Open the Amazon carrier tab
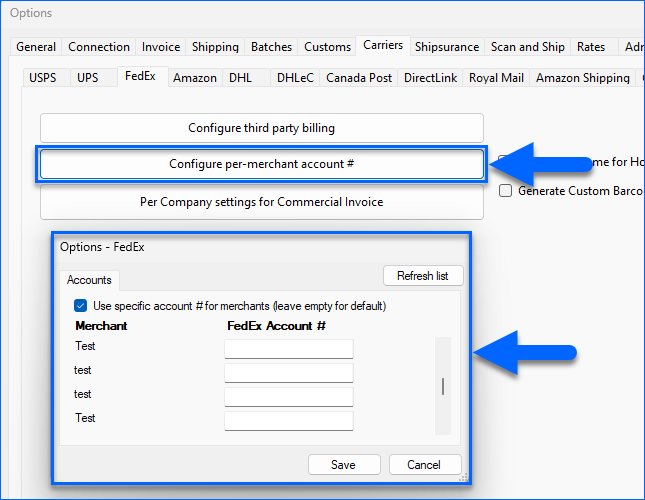Viewport: 645px width, 500px height. [x=195, y=78]
